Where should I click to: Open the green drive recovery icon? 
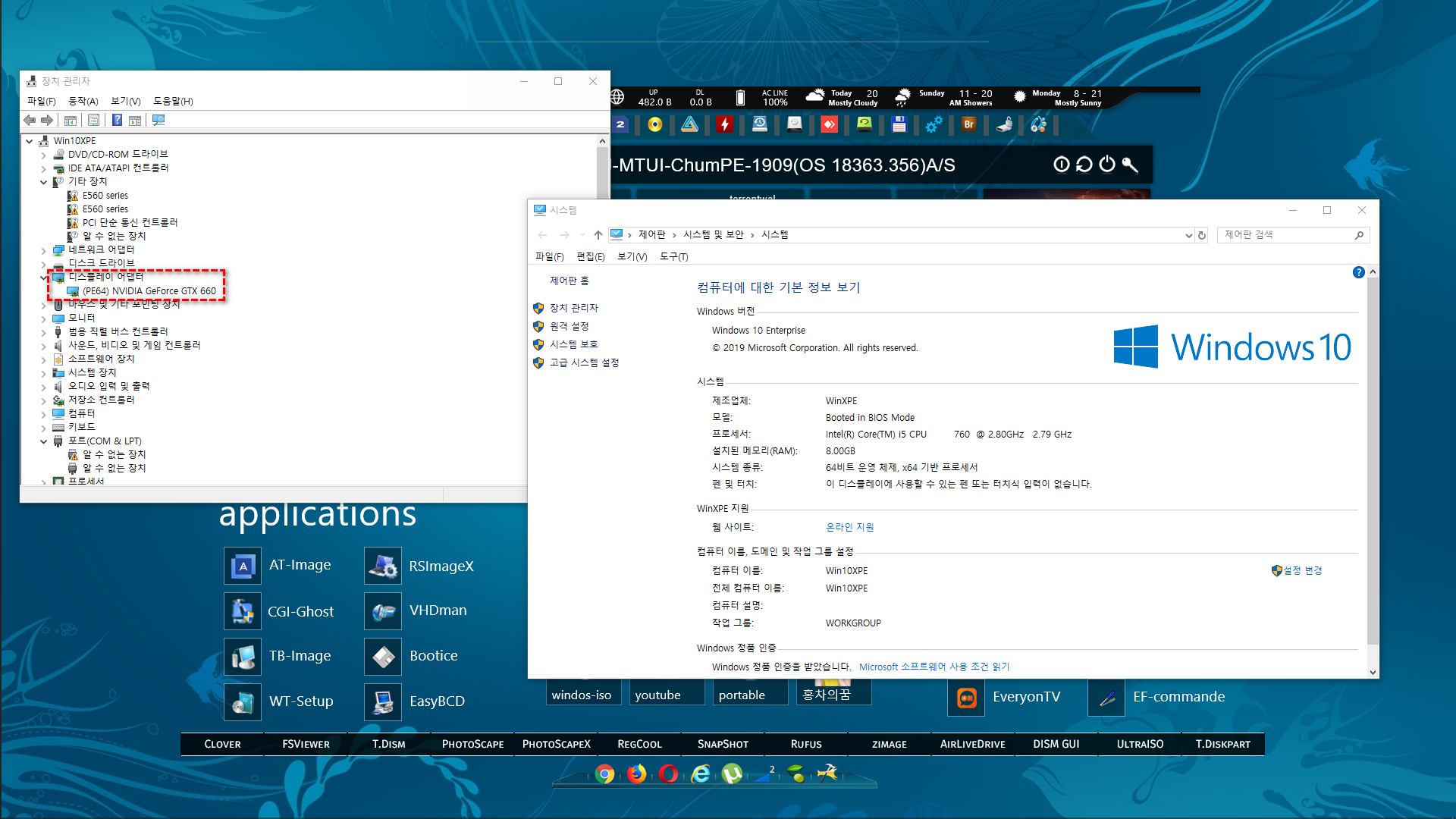point(864,124)
